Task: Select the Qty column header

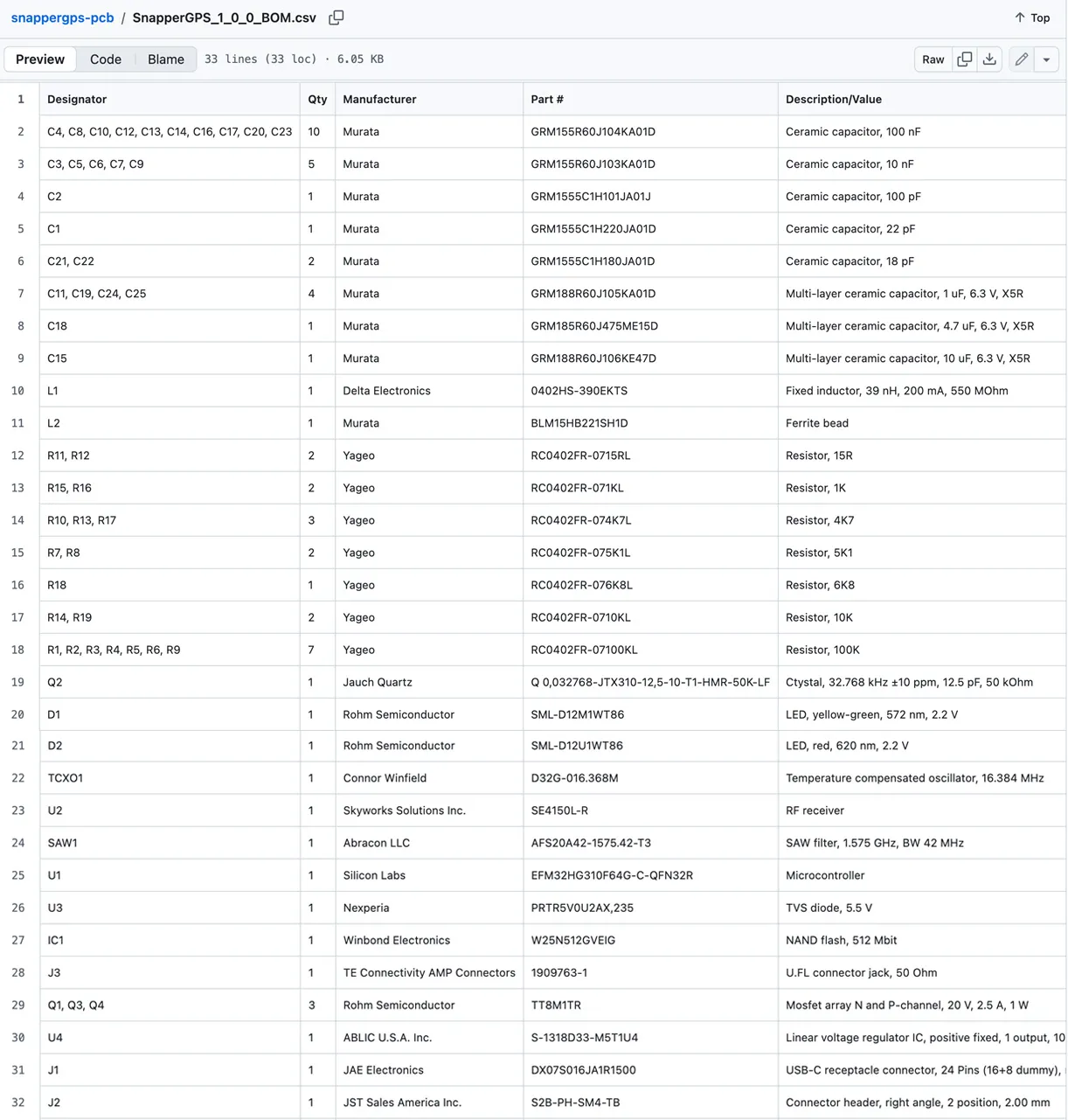Action: click(317, 100)
